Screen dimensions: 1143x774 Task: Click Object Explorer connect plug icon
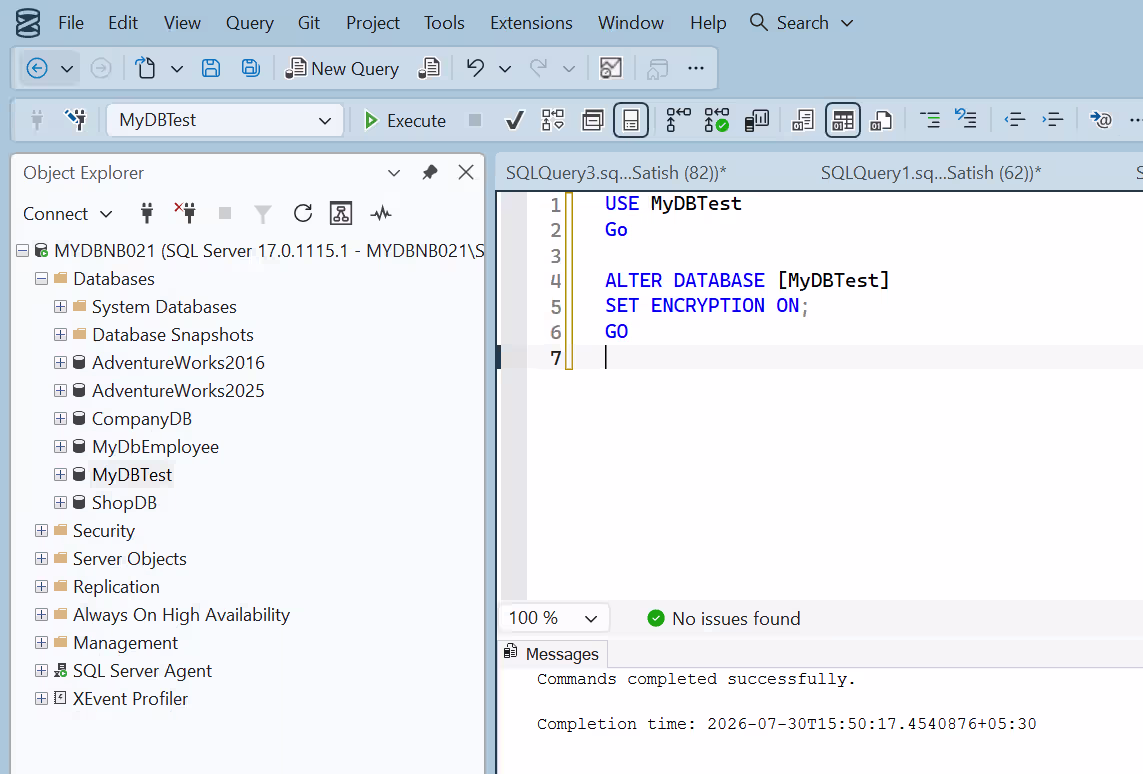point(147,214)
